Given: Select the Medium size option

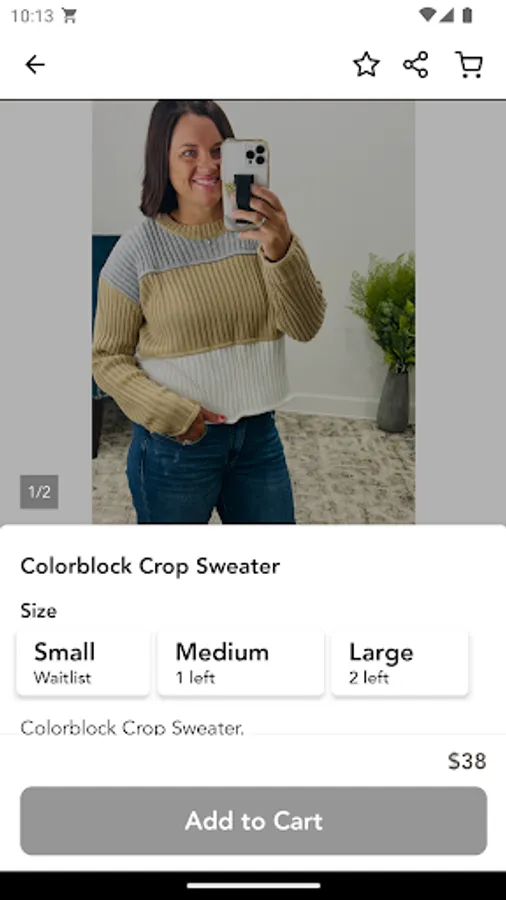Looking at the screenshot, I should pos(241,663).
